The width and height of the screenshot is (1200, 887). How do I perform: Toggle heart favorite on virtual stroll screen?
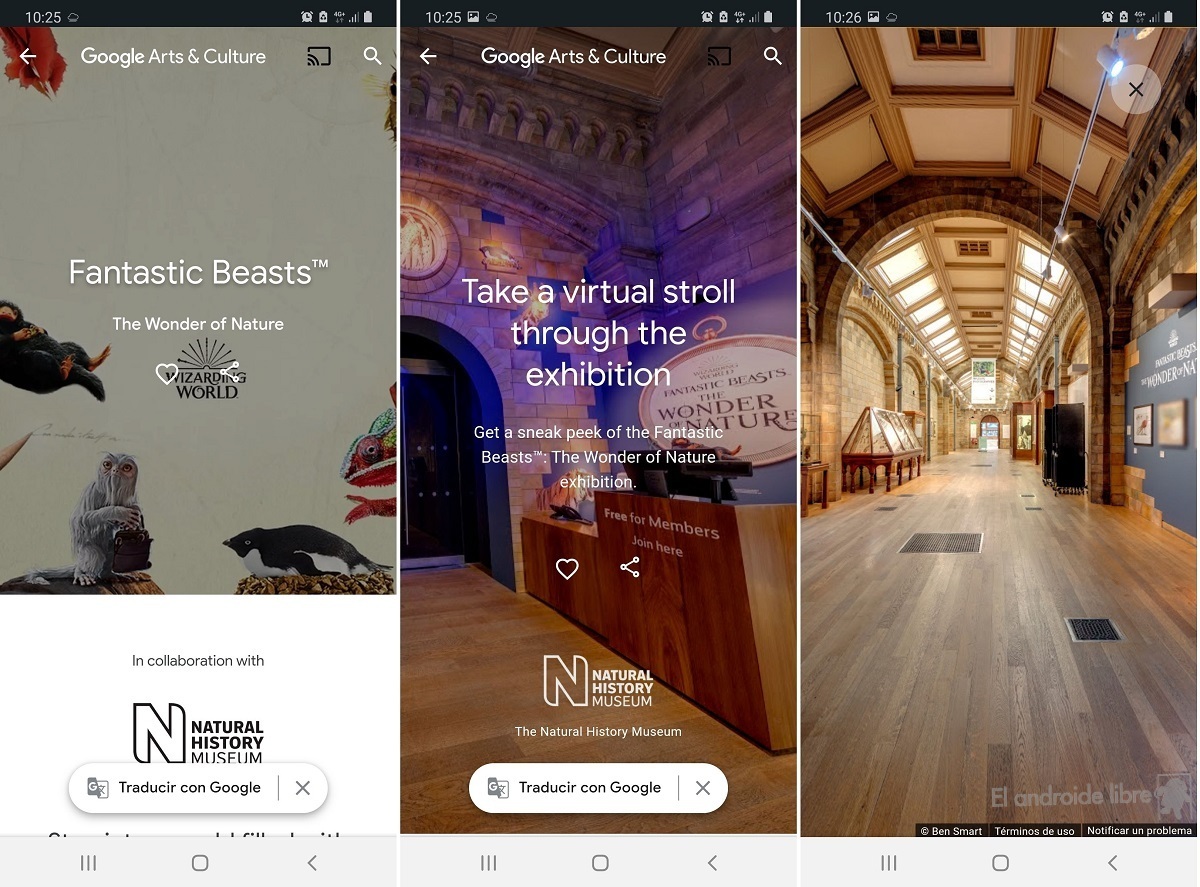pyautogui.click(x=567, y=569)
